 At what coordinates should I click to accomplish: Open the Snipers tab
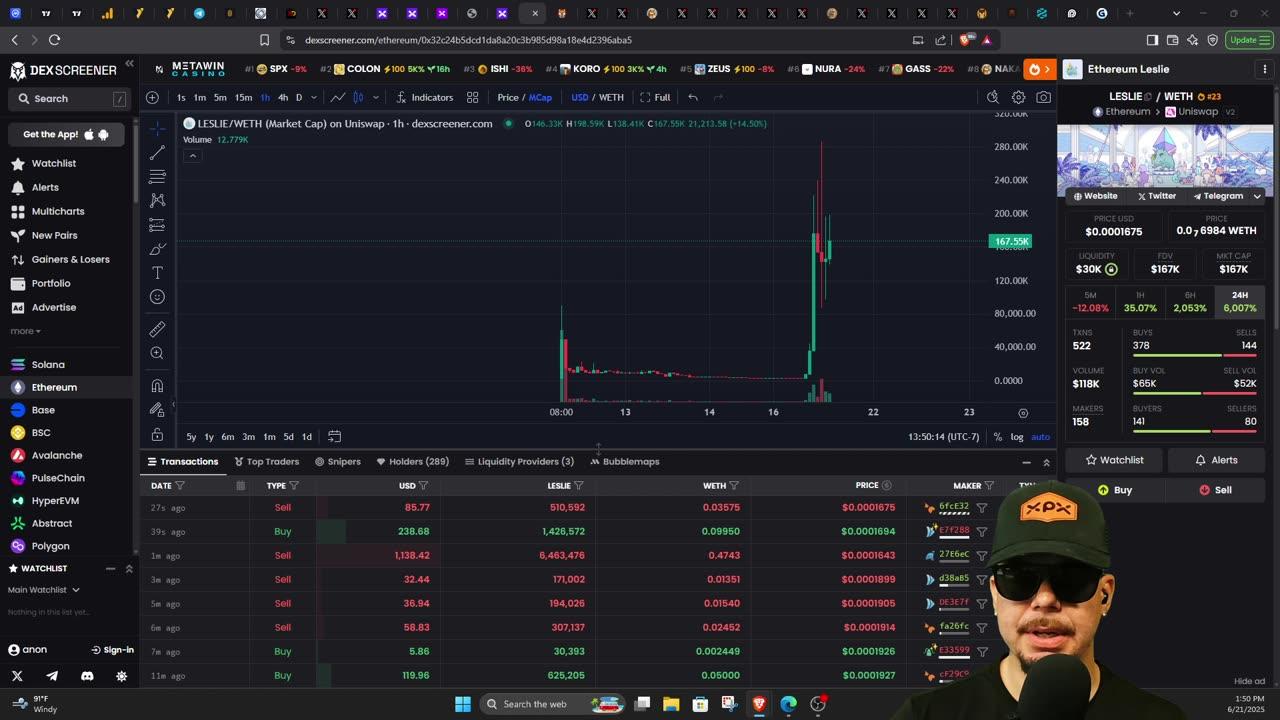[337, 461]
